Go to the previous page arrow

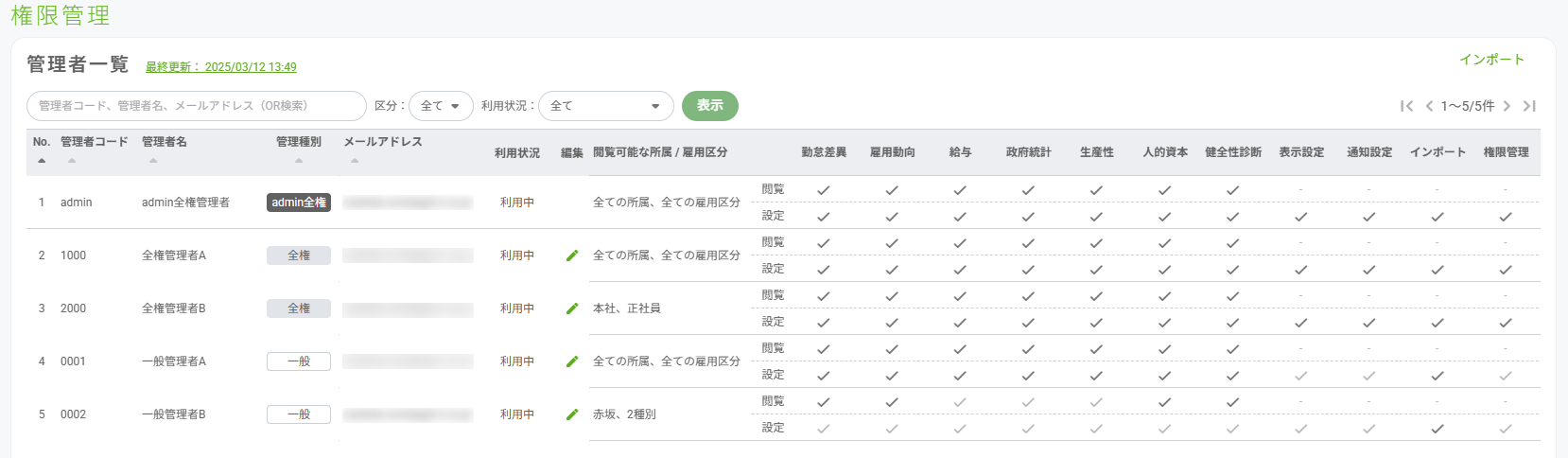tap(1430, 106)
